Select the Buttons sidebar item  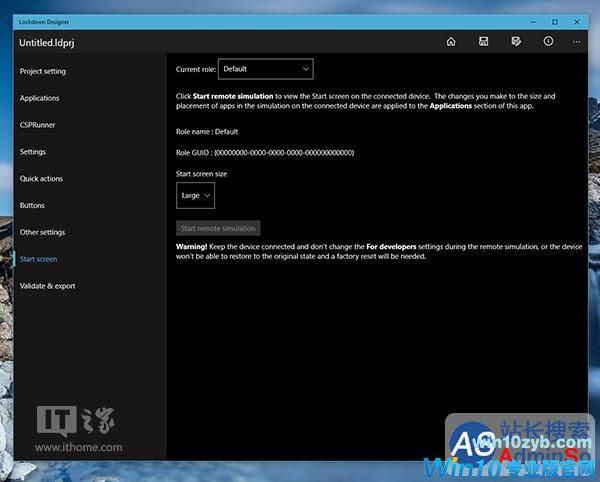(x=32, y=205)
